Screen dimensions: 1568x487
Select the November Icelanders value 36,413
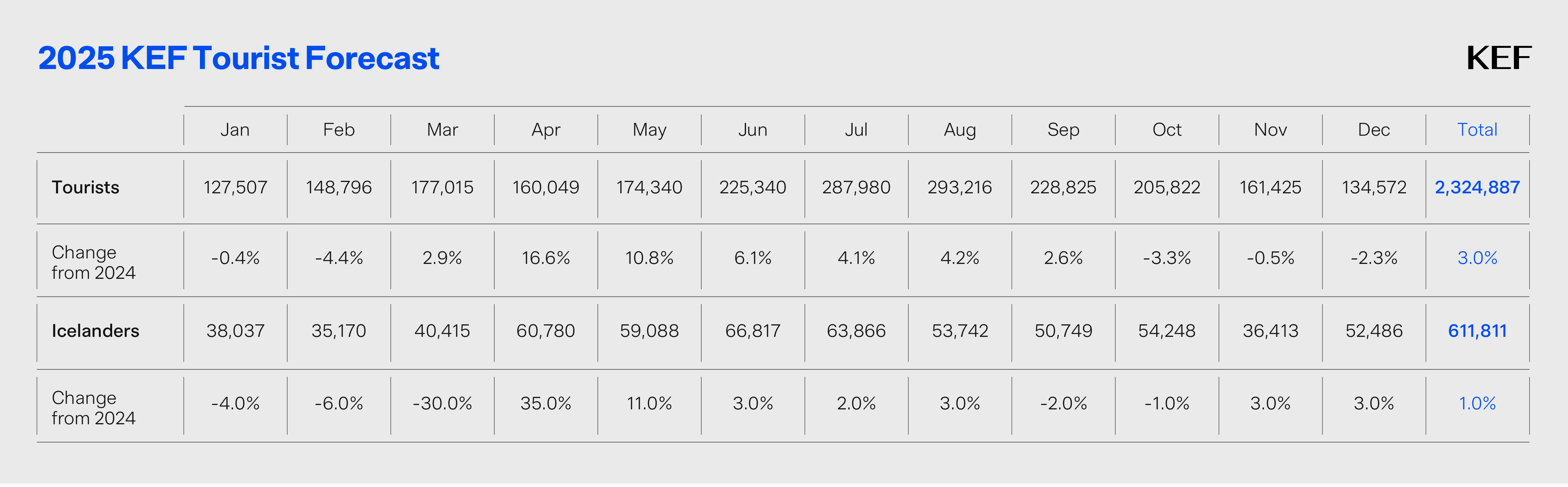coord(1270,331)
